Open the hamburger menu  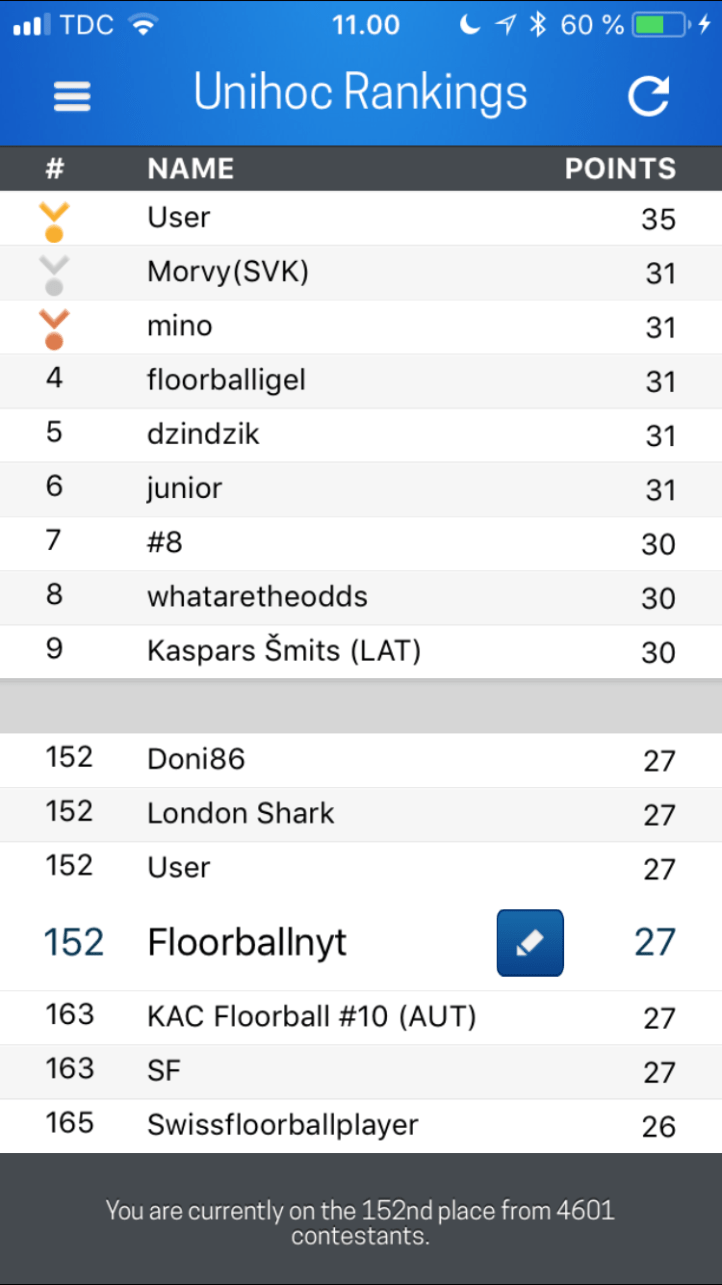pyautogui.click(x=72, y=96)
